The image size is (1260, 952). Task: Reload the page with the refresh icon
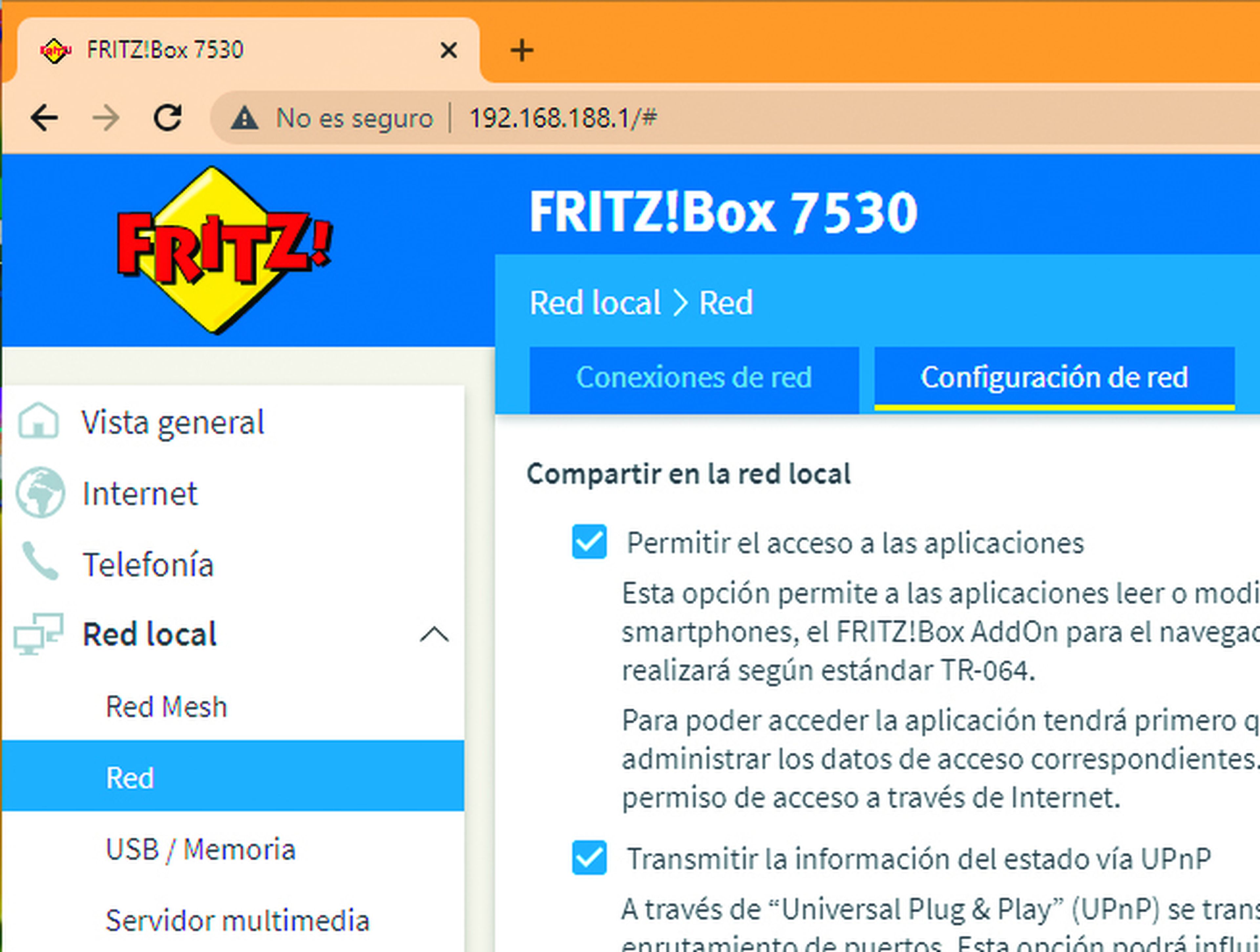click(x=168, y=118)
